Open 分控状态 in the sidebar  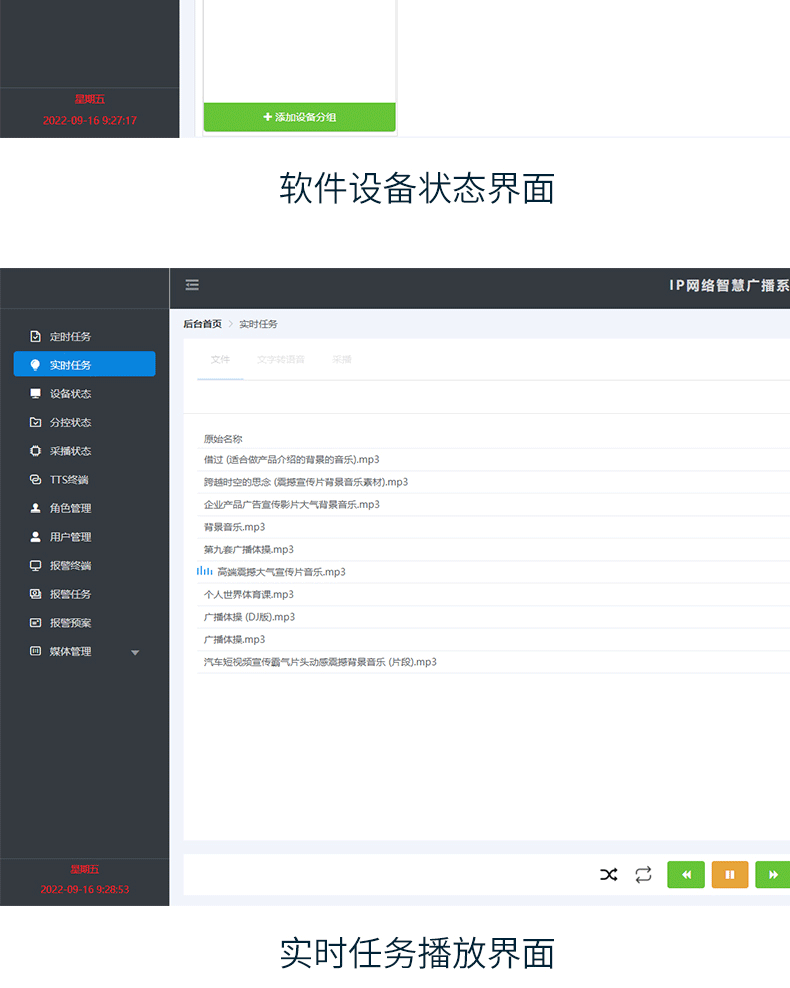[x=70, y=423]
